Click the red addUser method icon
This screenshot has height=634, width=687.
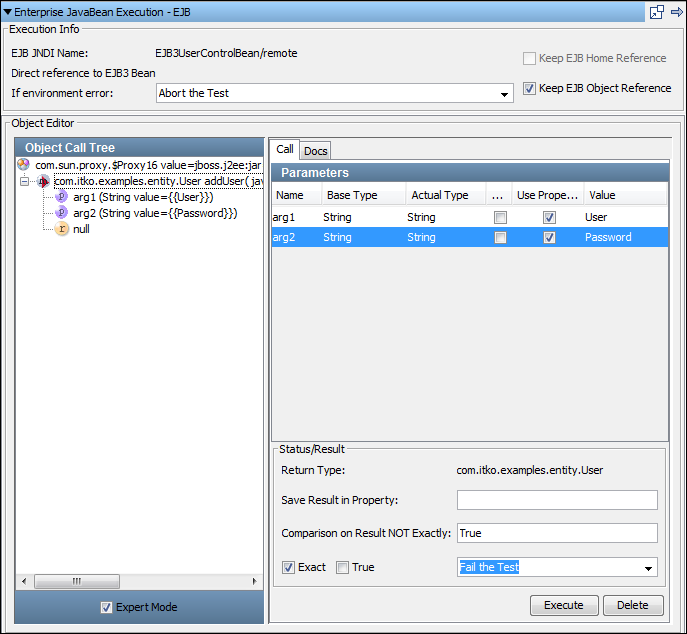(x=43, y=181)
